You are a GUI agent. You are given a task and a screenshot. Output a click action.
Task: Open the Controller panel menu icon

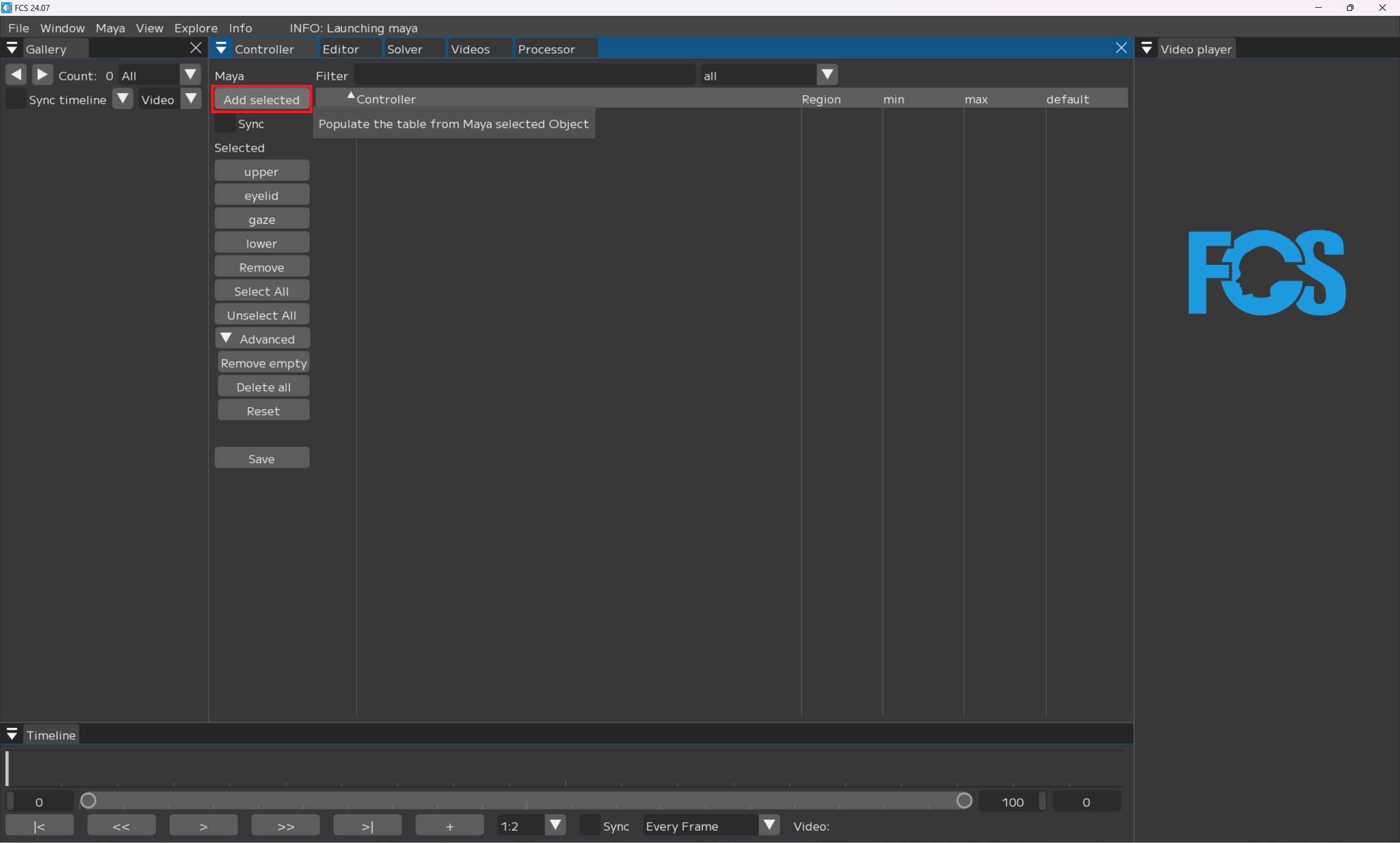tap(221, 49)
